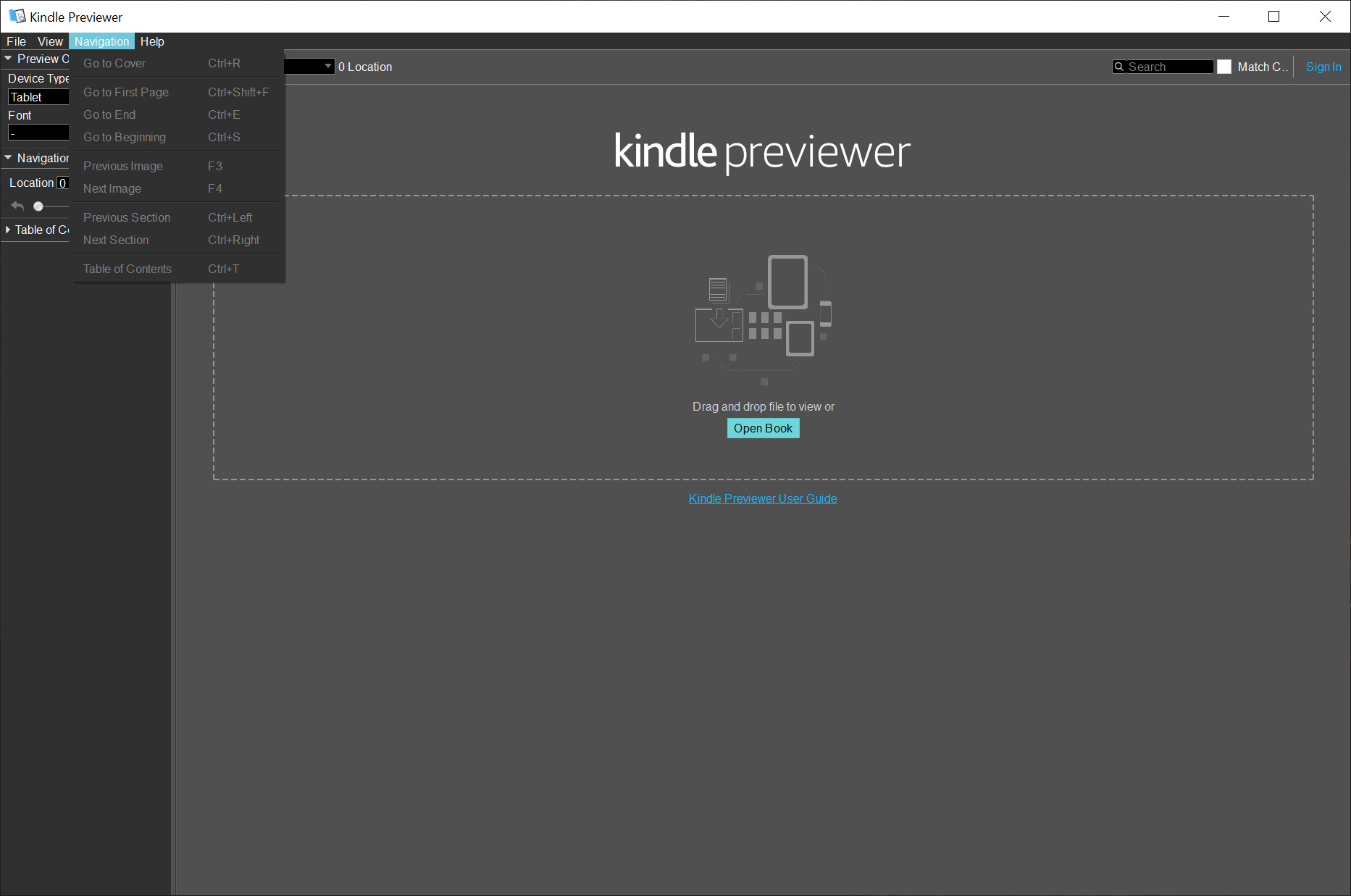
Task: Click the search magnifier icon
Action: pos(1119,67)
